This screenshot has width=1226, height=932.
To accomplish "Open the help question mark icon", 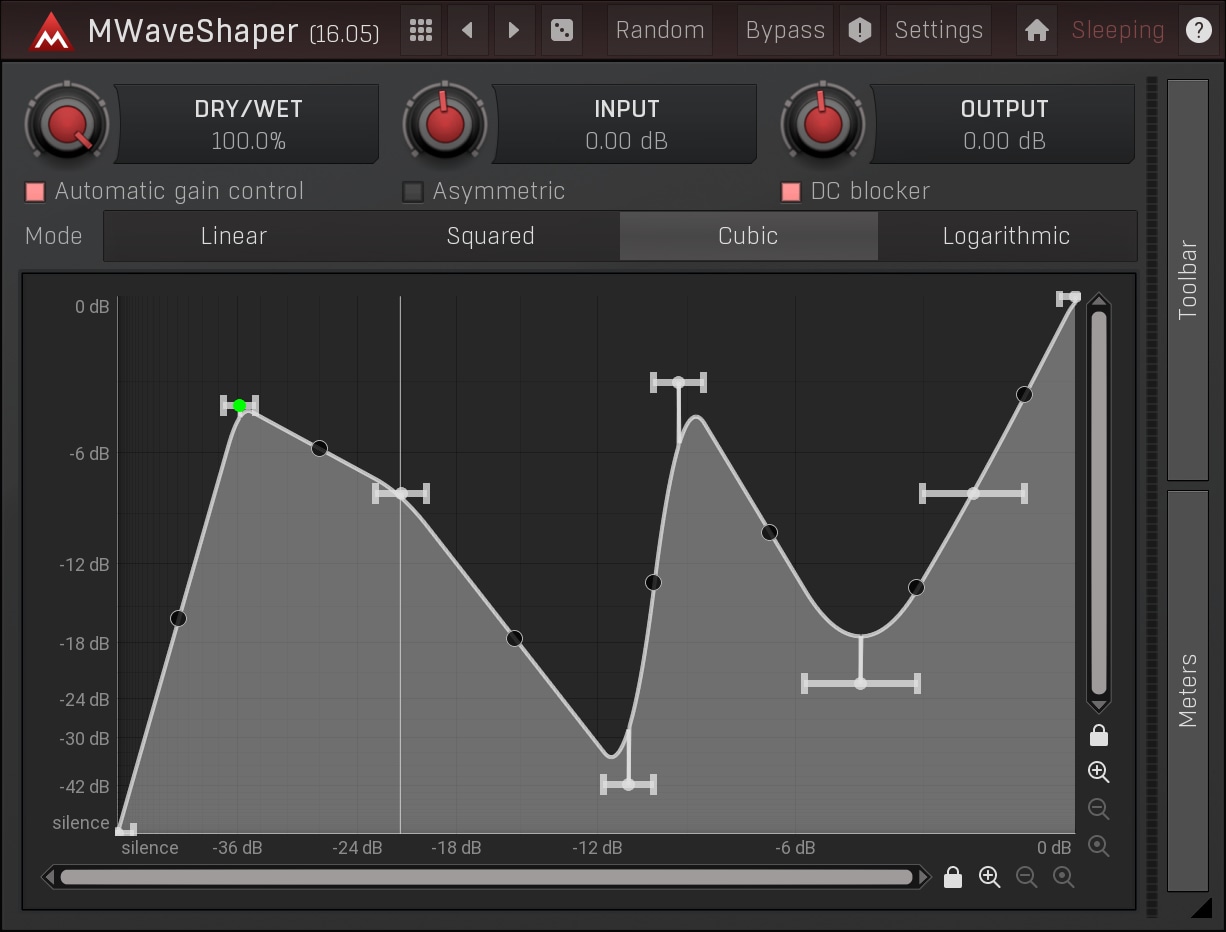I will pos(1198,30).
